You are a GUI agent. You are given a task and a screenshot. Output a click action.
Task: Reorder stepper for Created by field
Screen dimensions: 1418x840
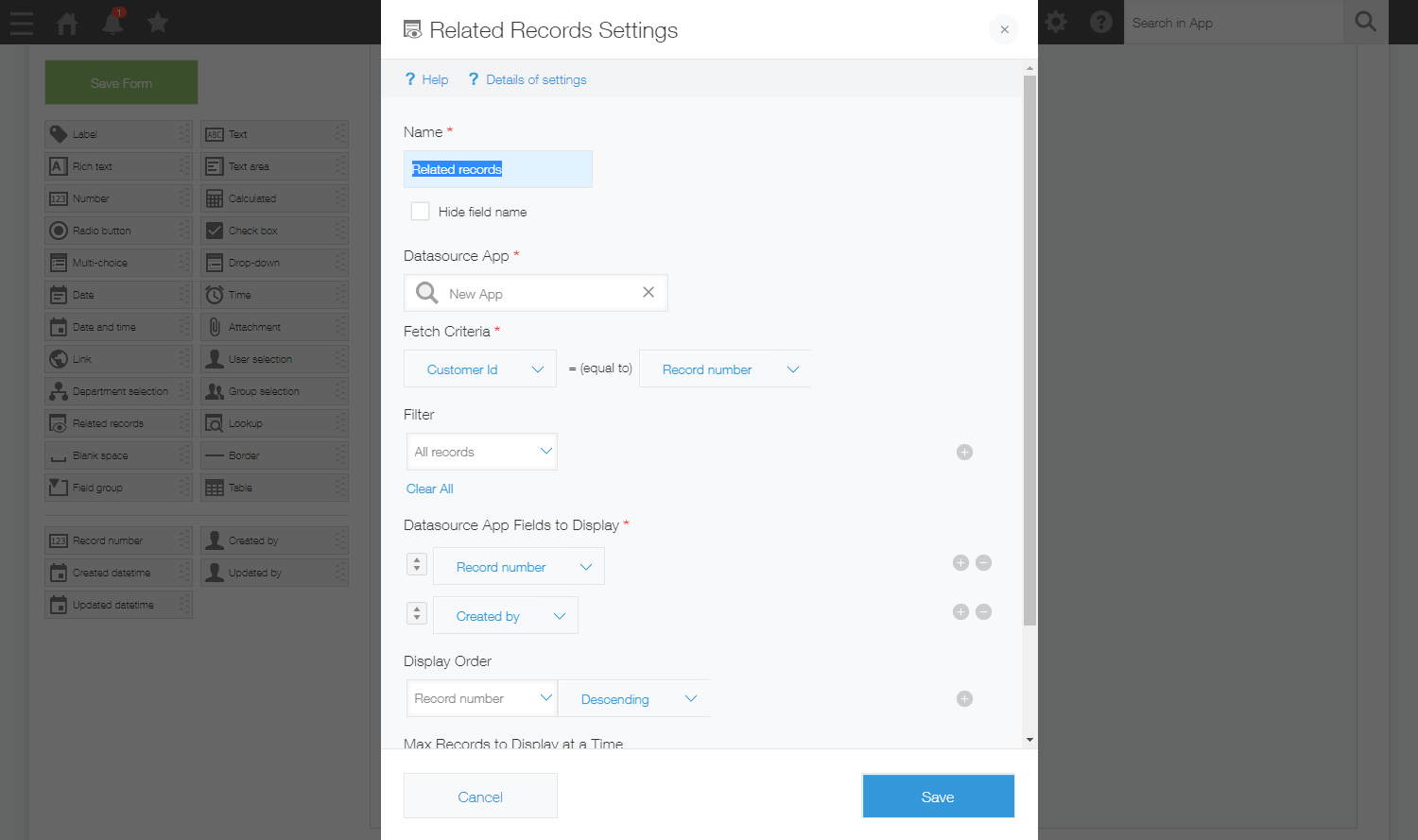[417, 613]
